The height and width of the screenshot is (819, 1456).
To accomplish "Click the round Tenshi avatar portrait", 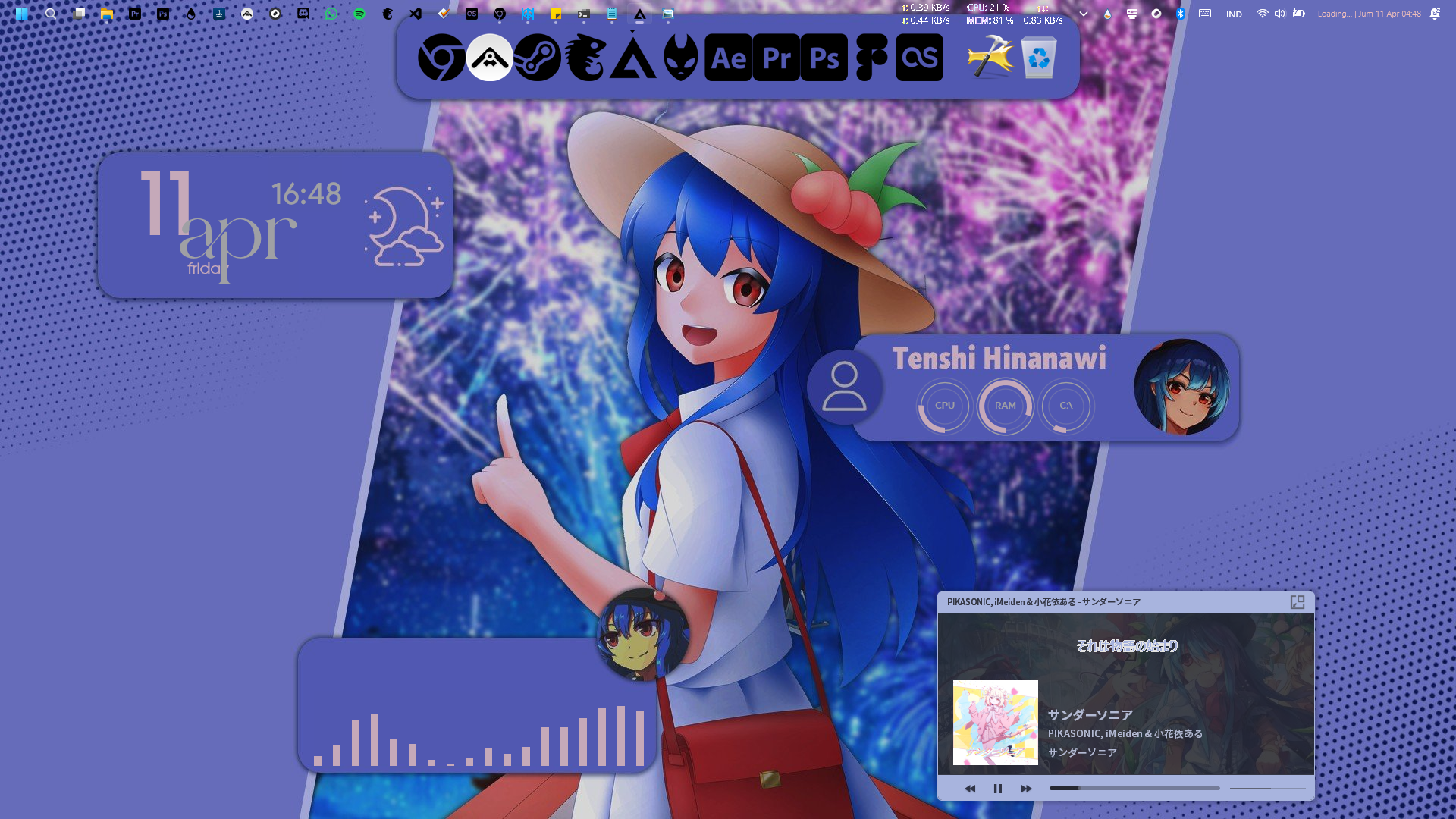I will [1181, 387].
